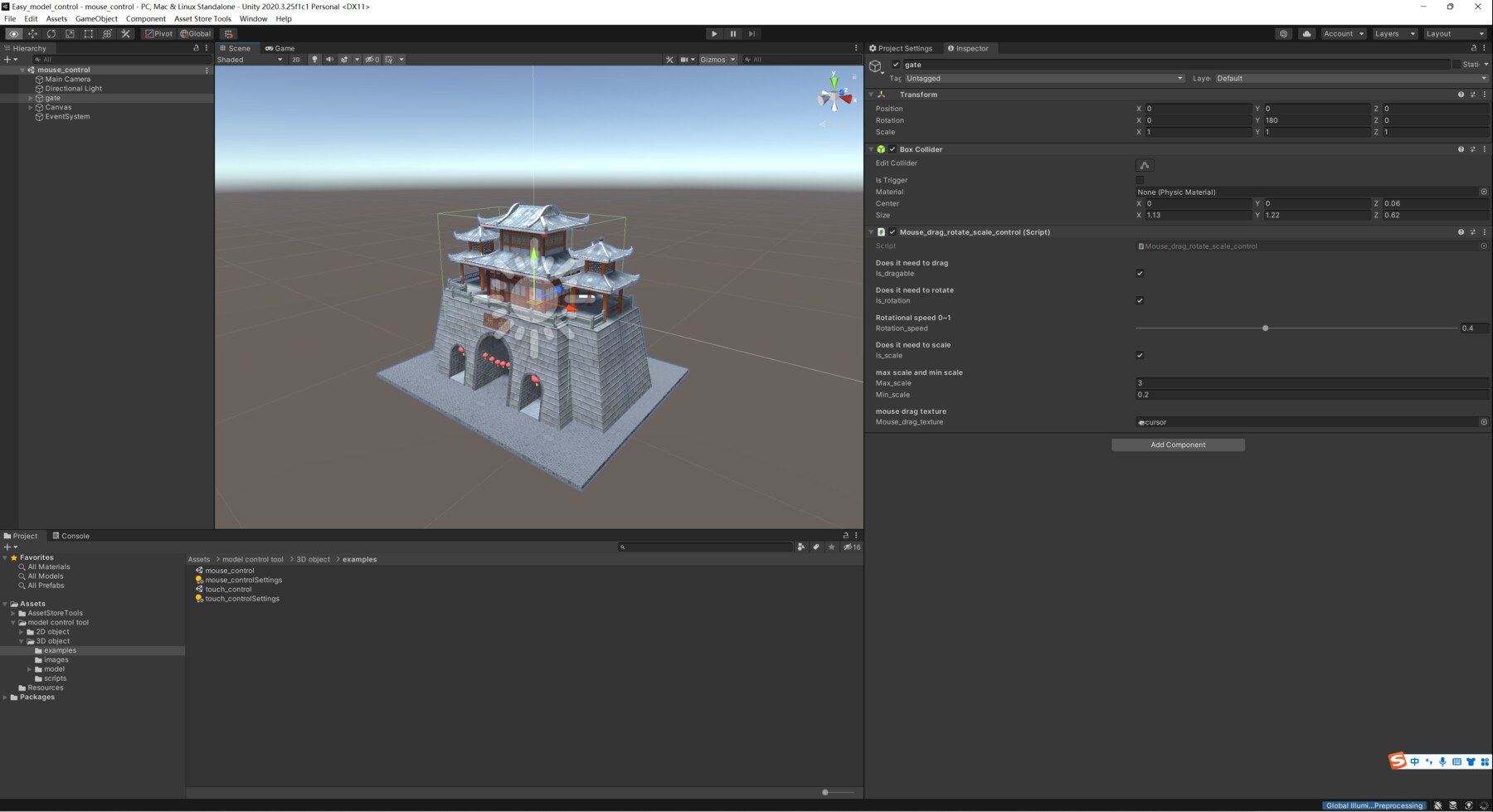Select the Rect Transform tool

point(88,33)
